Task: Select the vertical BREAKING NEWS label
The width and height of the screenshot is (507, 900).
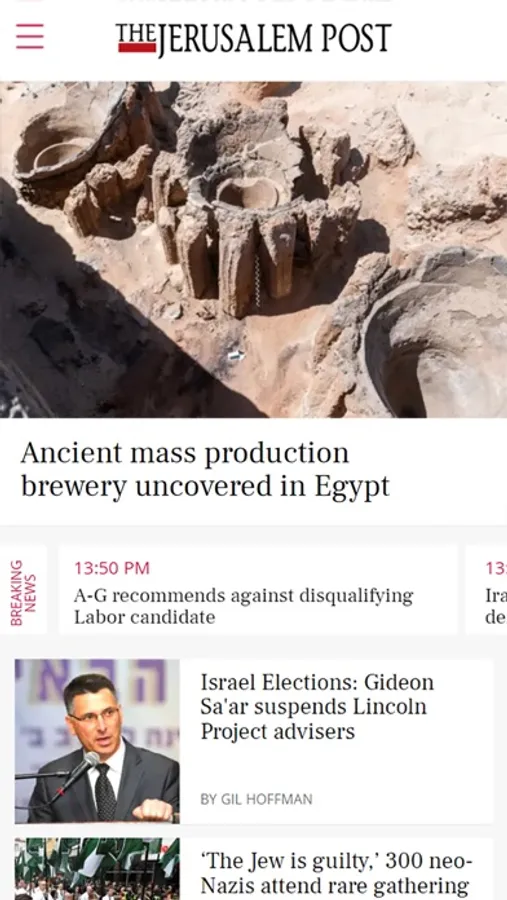Action: coord(24,592)
